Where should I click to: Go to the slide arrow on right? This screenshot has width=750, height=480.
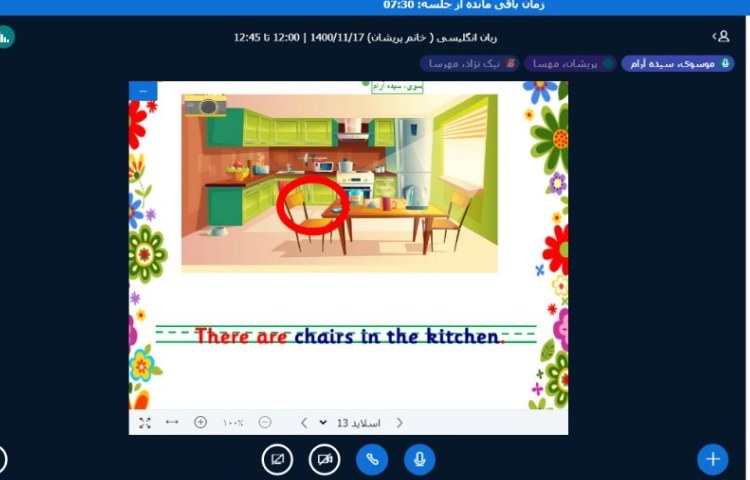coord(399,423)
